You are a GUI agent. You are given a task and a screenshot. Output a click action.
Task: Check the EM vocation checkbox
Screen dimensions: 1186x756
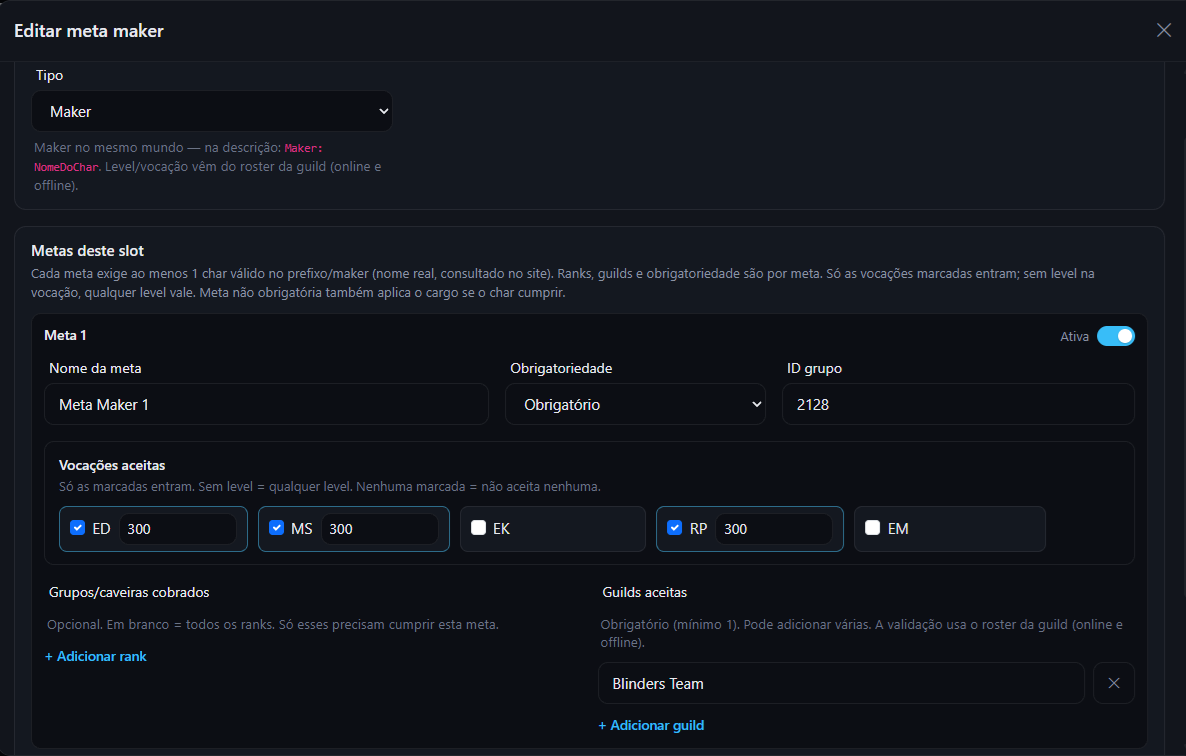pyautogui.click(x=872, y=528)
